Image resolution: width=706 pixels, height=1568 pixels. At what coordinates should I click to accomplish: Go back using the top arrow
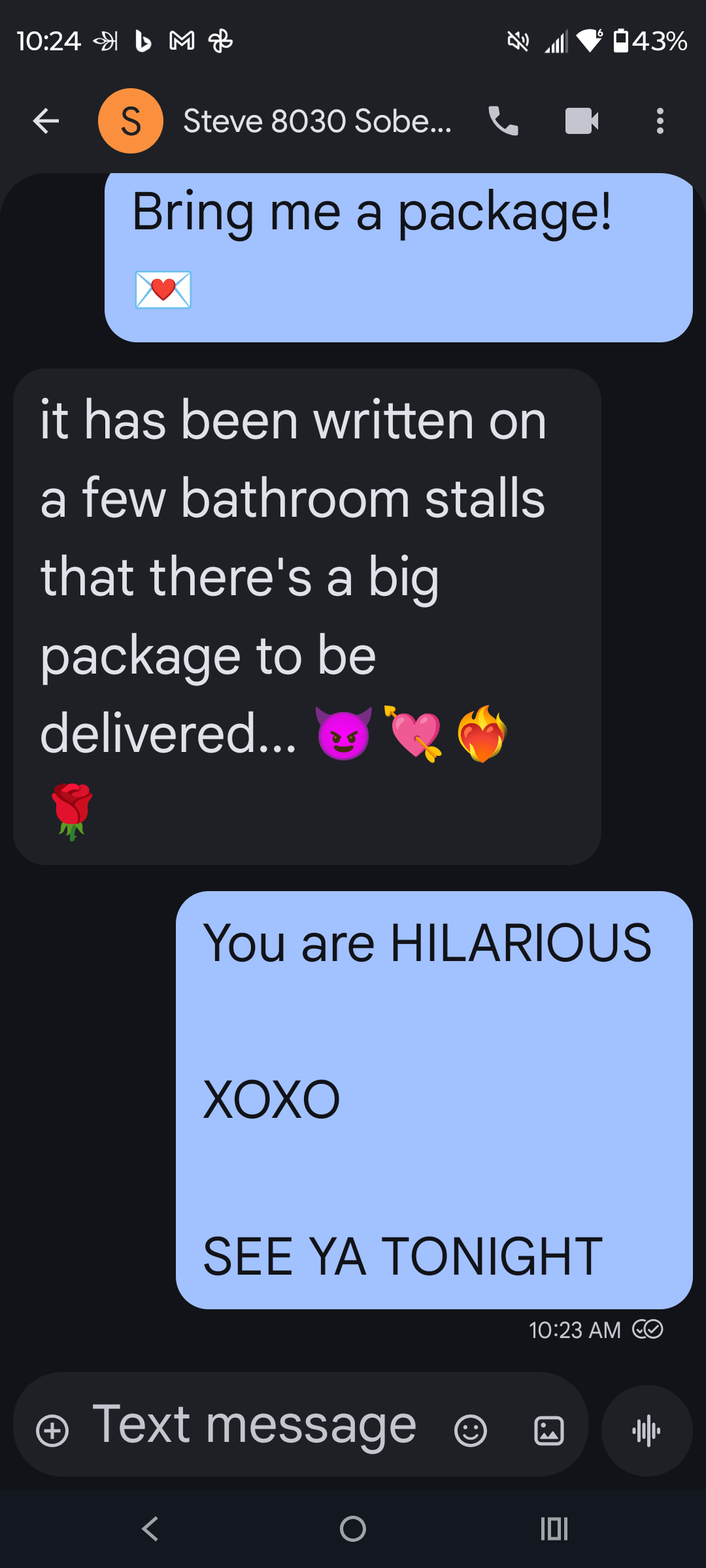pyautogui.click(x=46, y=121)
